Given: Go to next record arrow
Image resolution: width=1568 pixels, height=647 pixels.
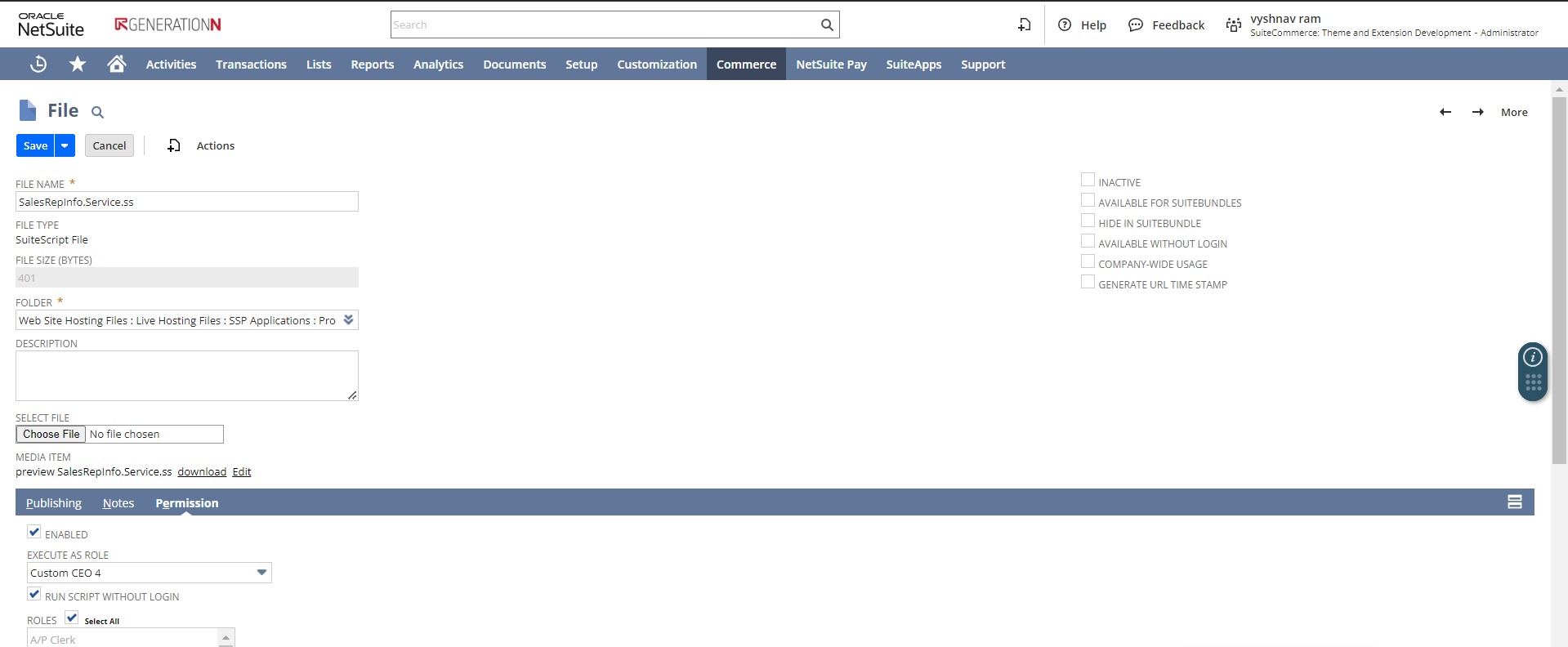Looking at the screenshot, I should pyautogui.click(x=1478, y=112).
